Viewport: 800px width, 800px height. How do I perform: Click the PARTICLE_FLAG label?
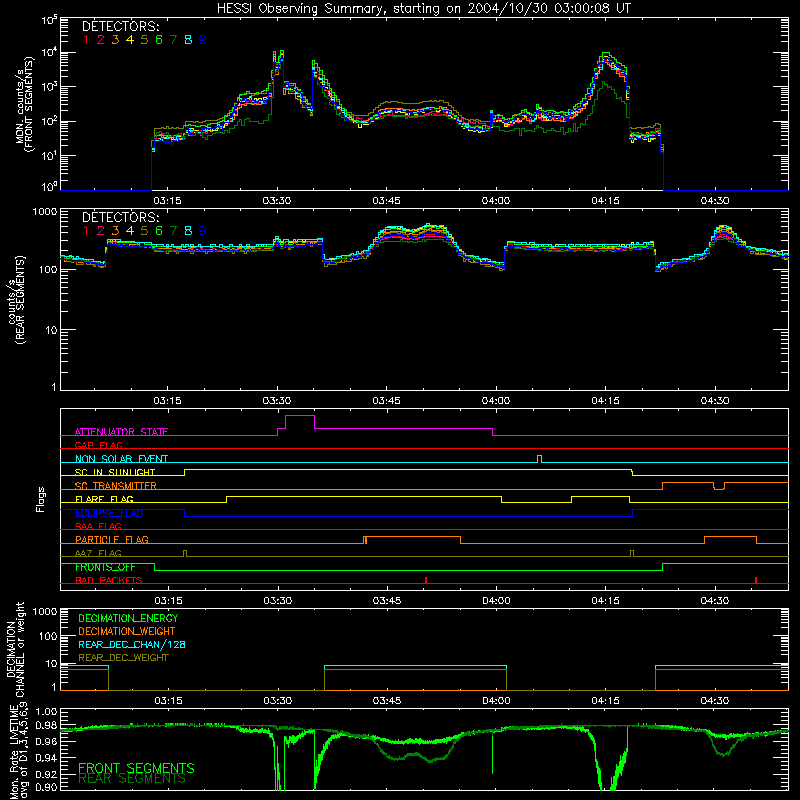112,540
